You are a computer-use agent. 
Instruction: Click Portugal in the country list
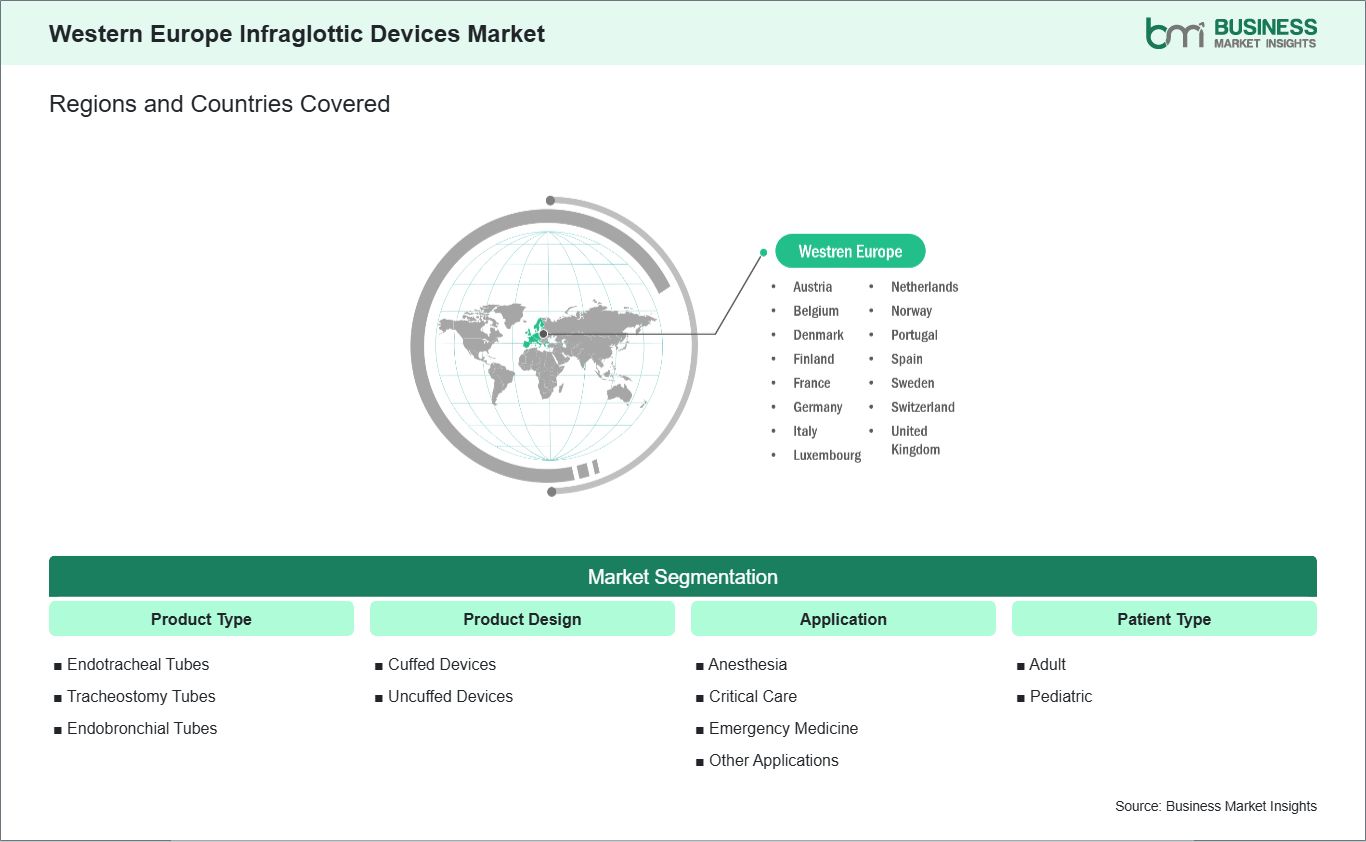(914, 335)
